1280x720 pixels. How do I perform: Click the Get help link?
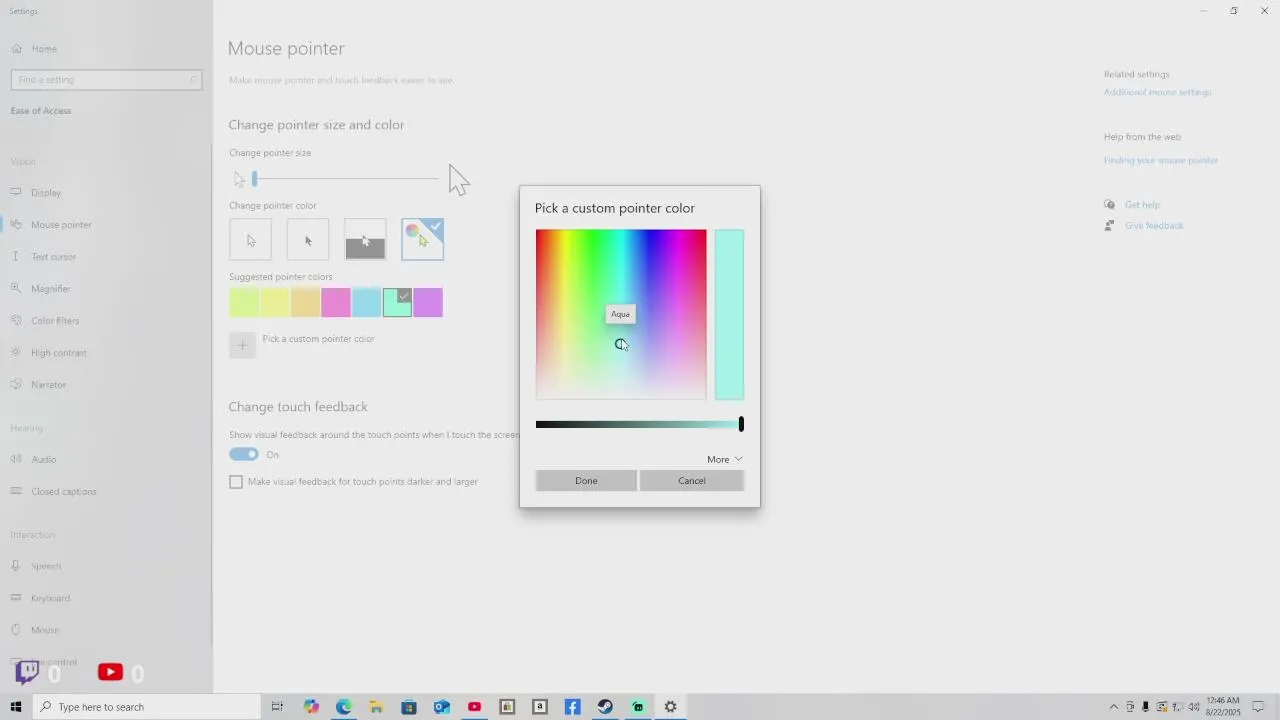point(1142,205)
